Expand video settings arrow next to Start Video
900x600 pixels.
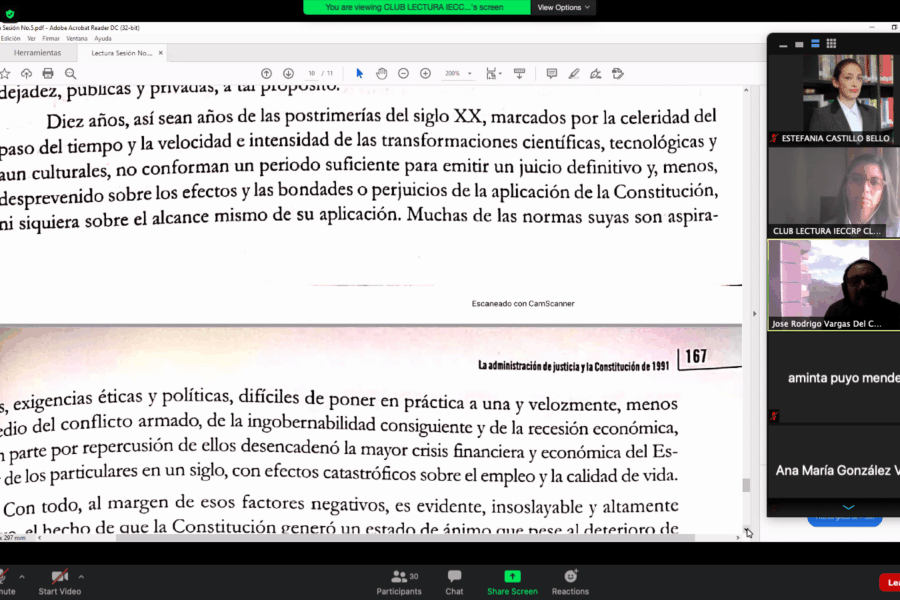point(81,576)
